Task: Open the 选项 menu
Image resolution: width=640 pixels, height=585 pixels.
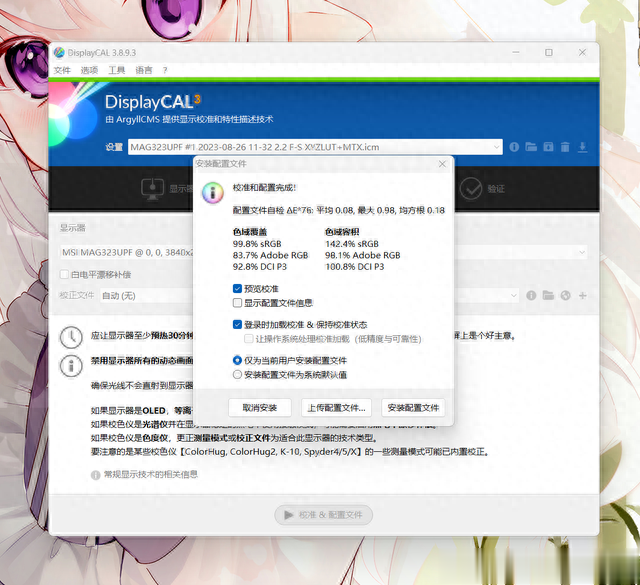Action: tap(89, 70)
